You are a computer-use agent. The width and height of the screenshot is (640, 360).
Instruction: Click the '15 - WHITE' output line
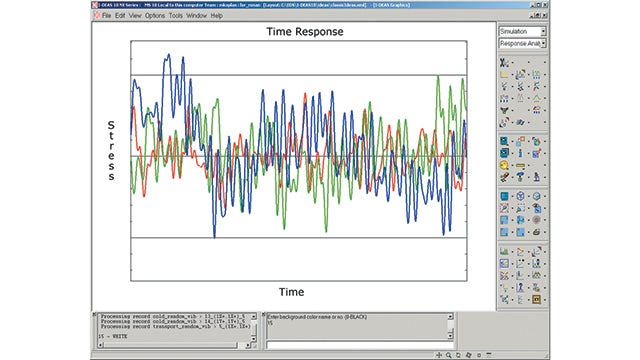[x=112, y=336]
